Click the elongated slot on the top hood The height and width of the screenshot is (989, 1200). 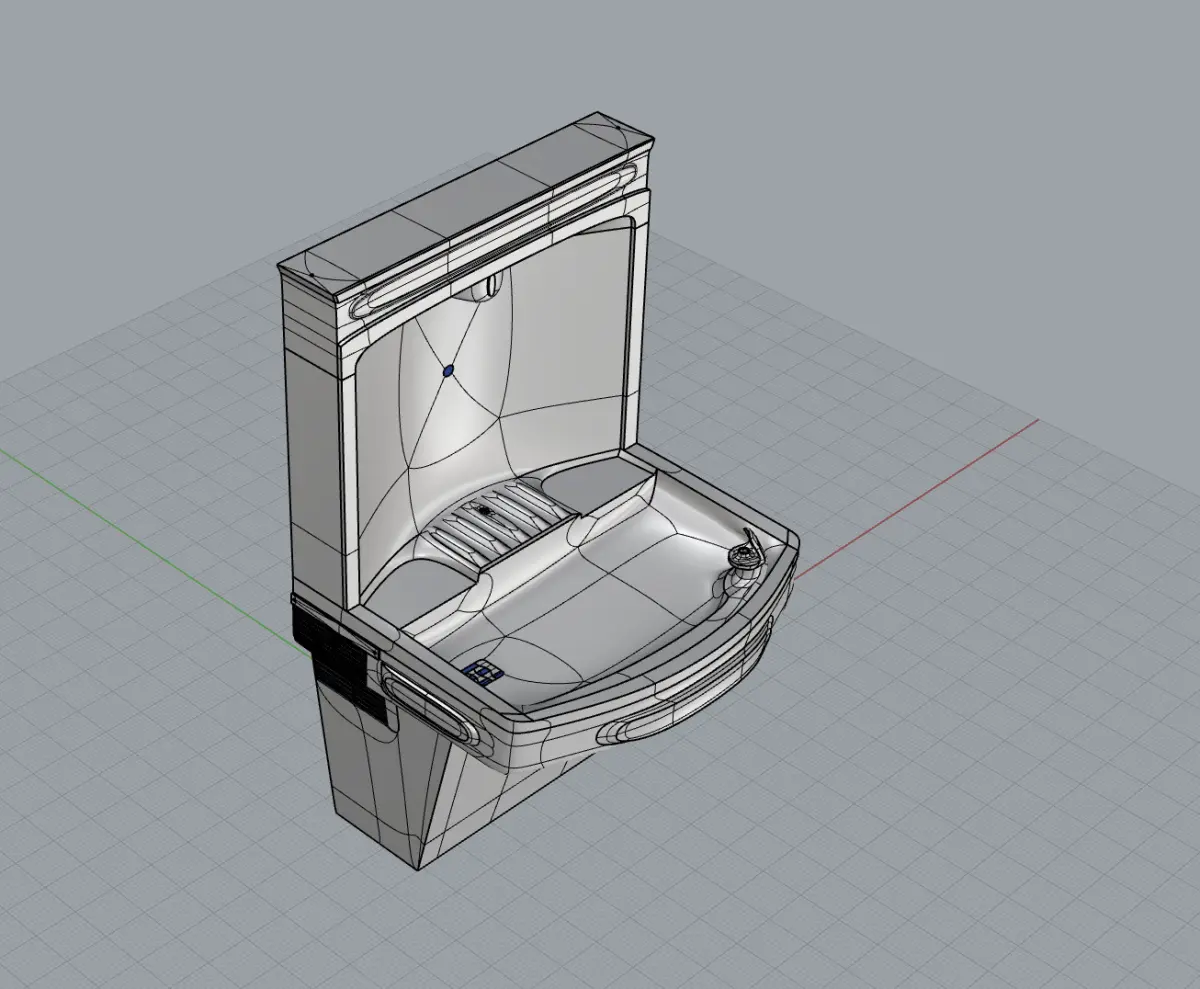tap(496, 240)
